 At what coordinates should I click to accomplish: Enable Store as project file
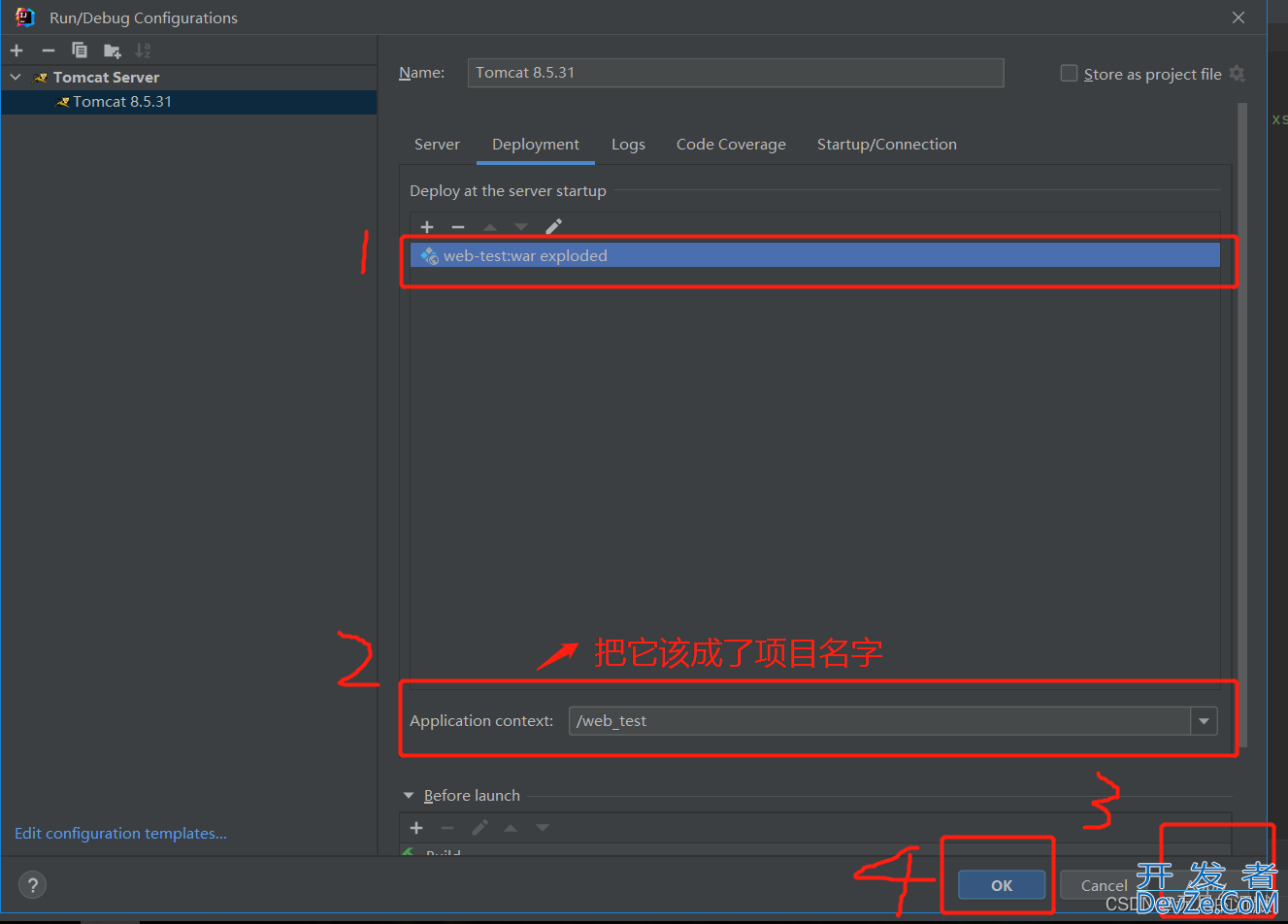(x=1069, y=74)
